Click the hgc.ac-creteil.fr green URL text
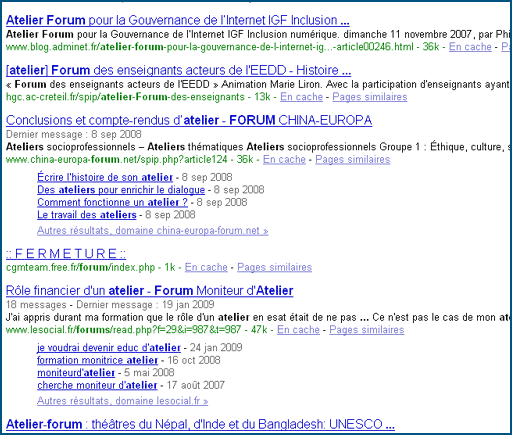The height and width of the screenshot is (435, 512). point(125,97)
